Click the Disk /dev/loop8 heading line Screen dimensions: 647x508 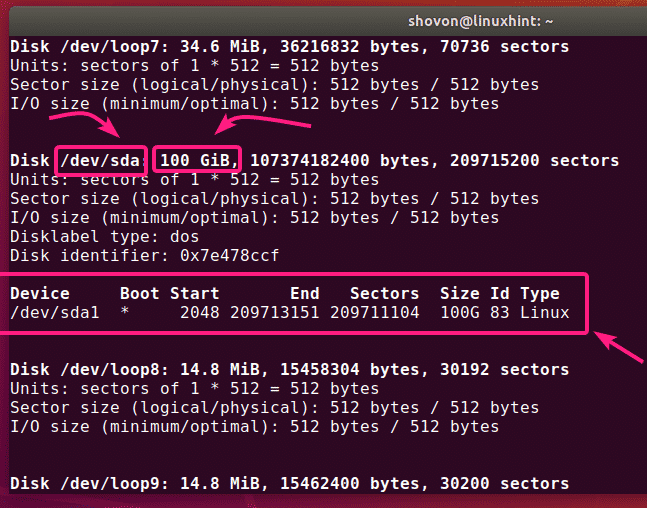(x=289, y=370)
